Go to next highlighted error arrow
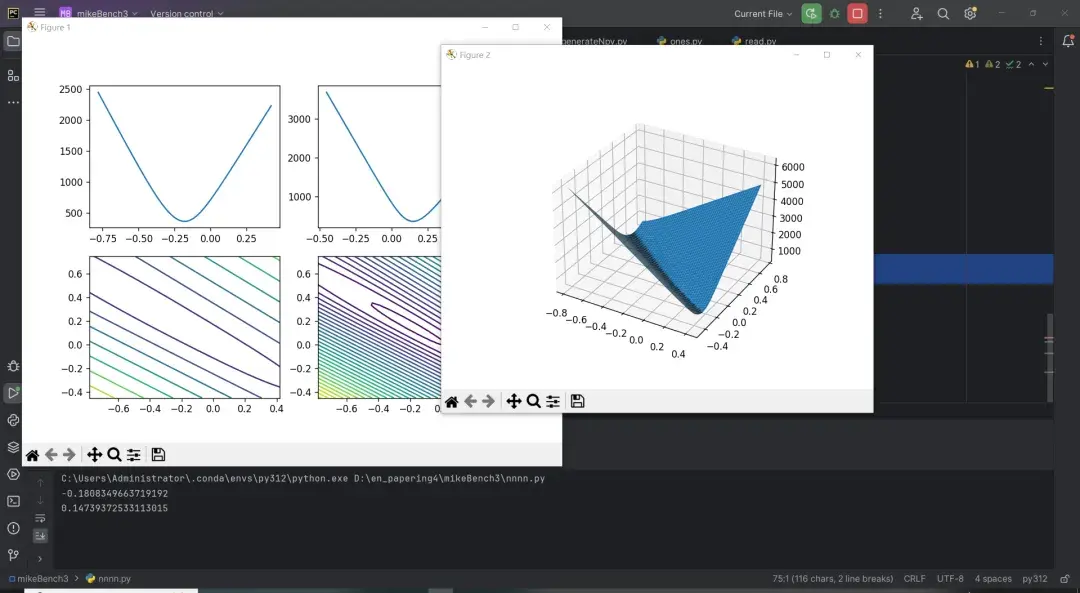1080x593 pixels. coord(1046,64)
